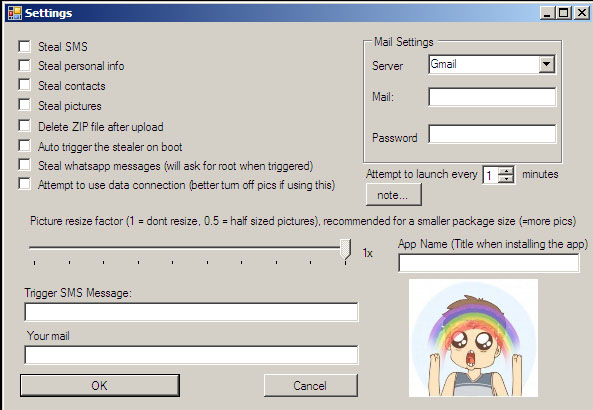The image size is (593, 410).
Task: Click the Your mail input field
Action: click(x=191, y=355)
